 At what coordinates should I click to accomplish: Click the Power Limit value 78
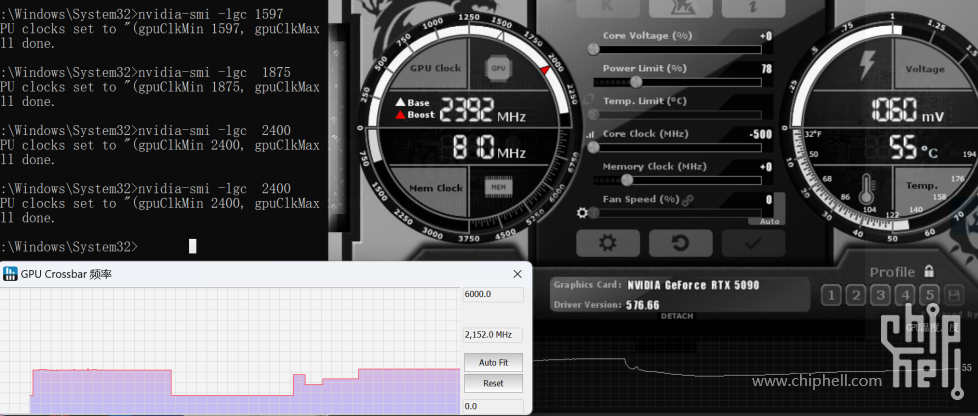click(767, 69)
